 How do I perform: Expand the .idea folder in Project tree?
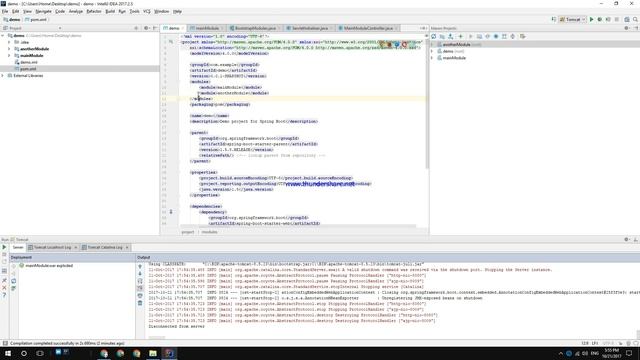[x=9, y=42]
